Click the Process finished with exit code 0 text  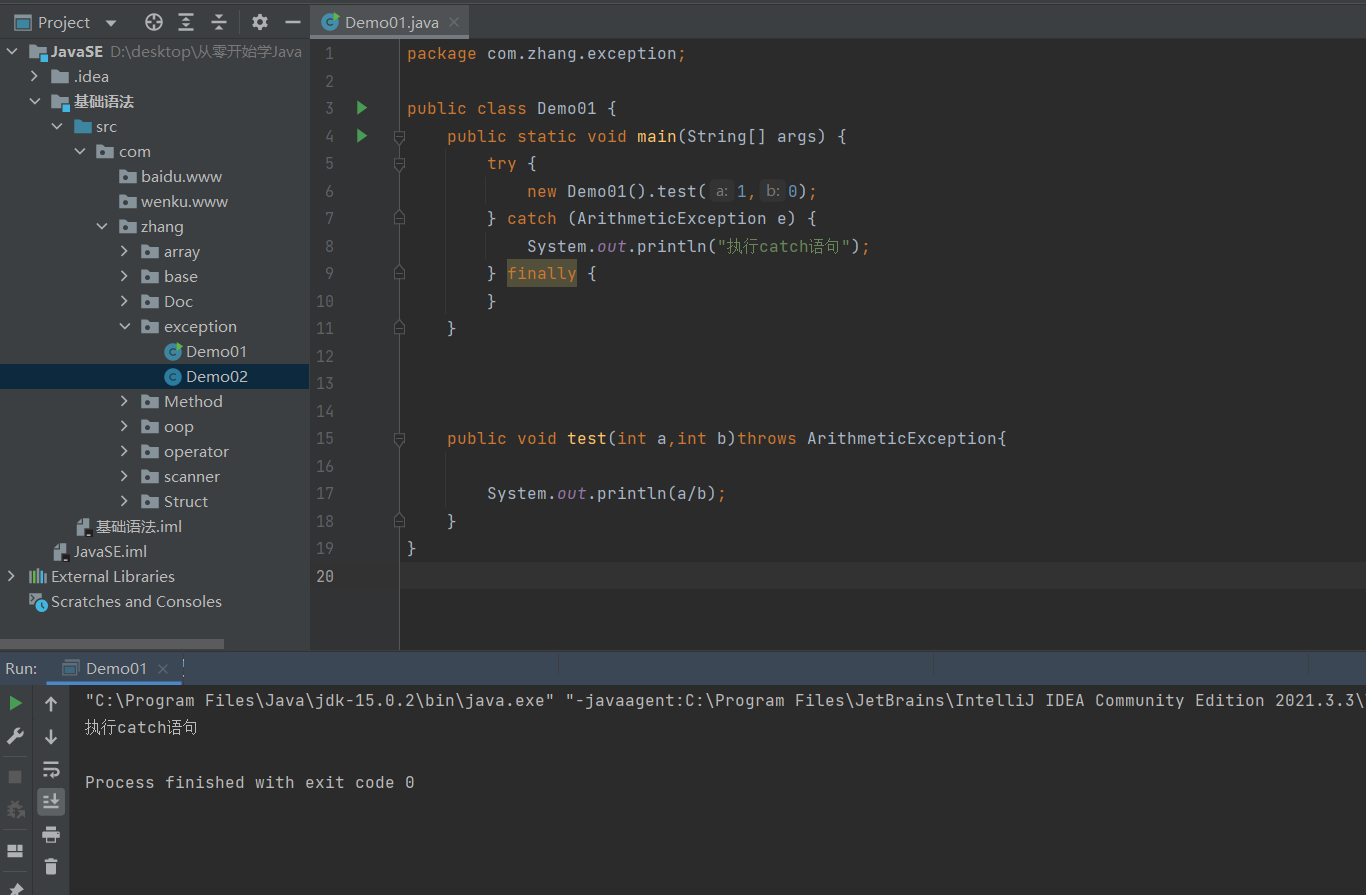click(250, 782)
